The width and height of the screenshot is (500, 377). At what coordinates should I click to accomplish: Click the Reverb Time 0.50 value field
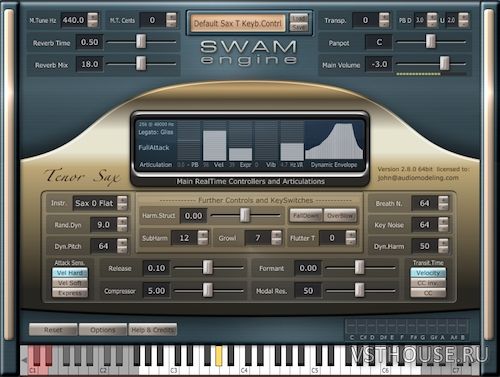[x=89, y=42]
